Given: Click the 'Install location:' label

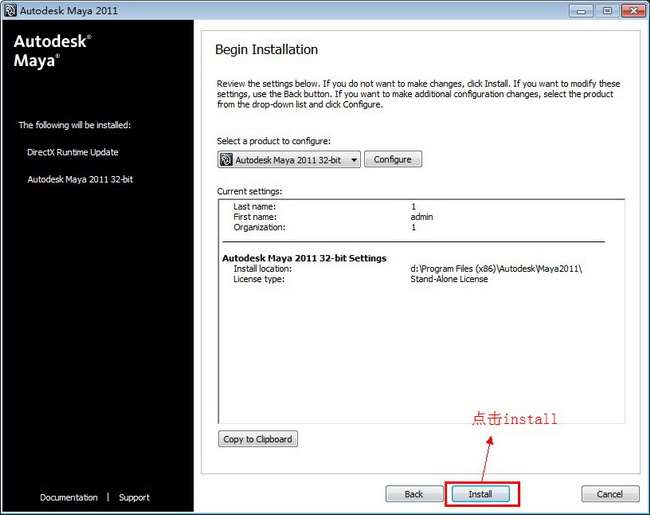Looking at the screenshot, I should click(262, 269).
